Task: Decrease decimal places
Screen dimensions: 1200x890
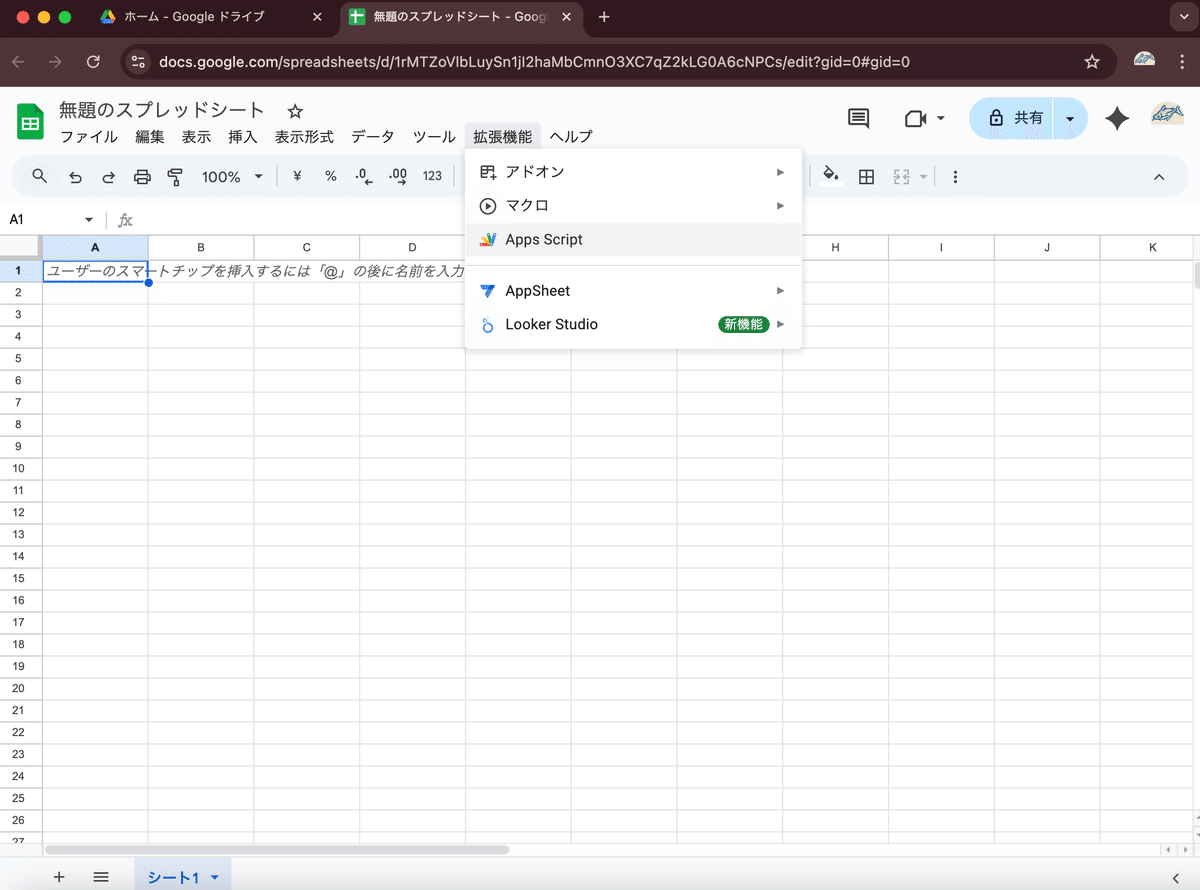Action: tap(363, 176)
